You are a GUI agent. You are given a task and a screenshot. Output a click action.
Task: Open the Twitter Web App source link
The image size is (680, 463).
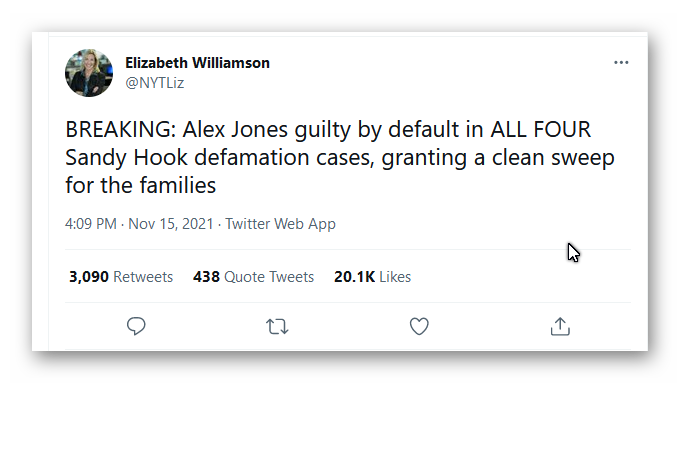(280, 224)
